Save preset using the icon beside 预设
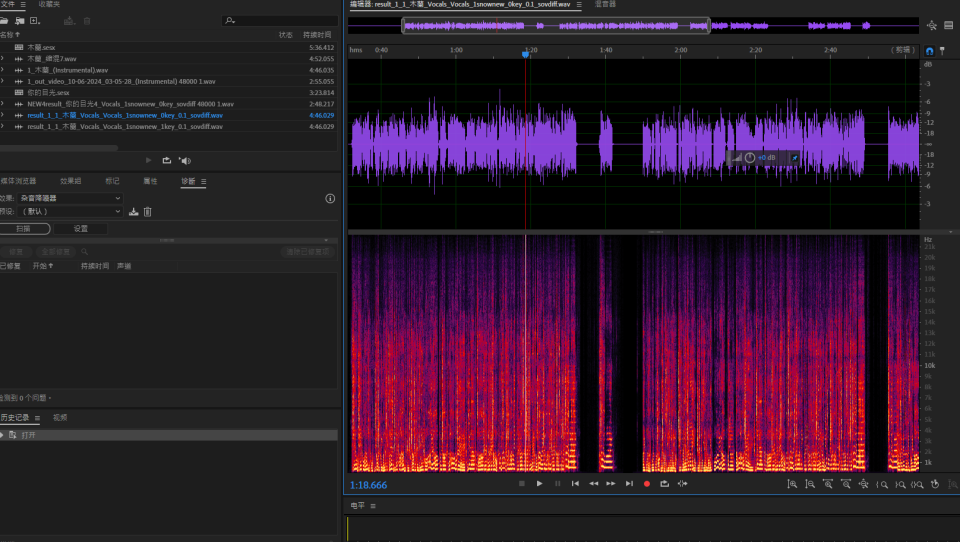 (x=134, y=212)
